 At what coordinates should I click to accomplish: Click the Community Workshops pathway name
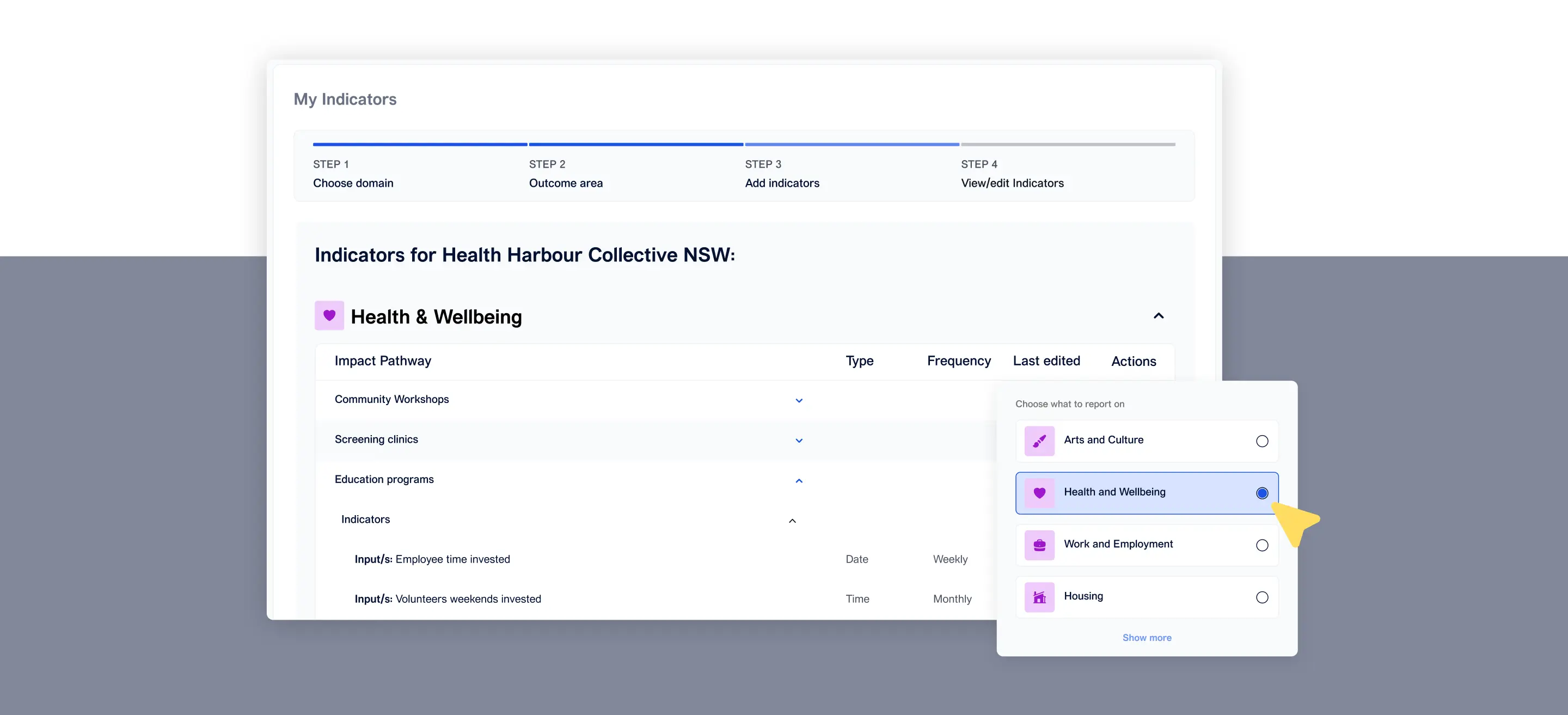[x=391, y=399]
